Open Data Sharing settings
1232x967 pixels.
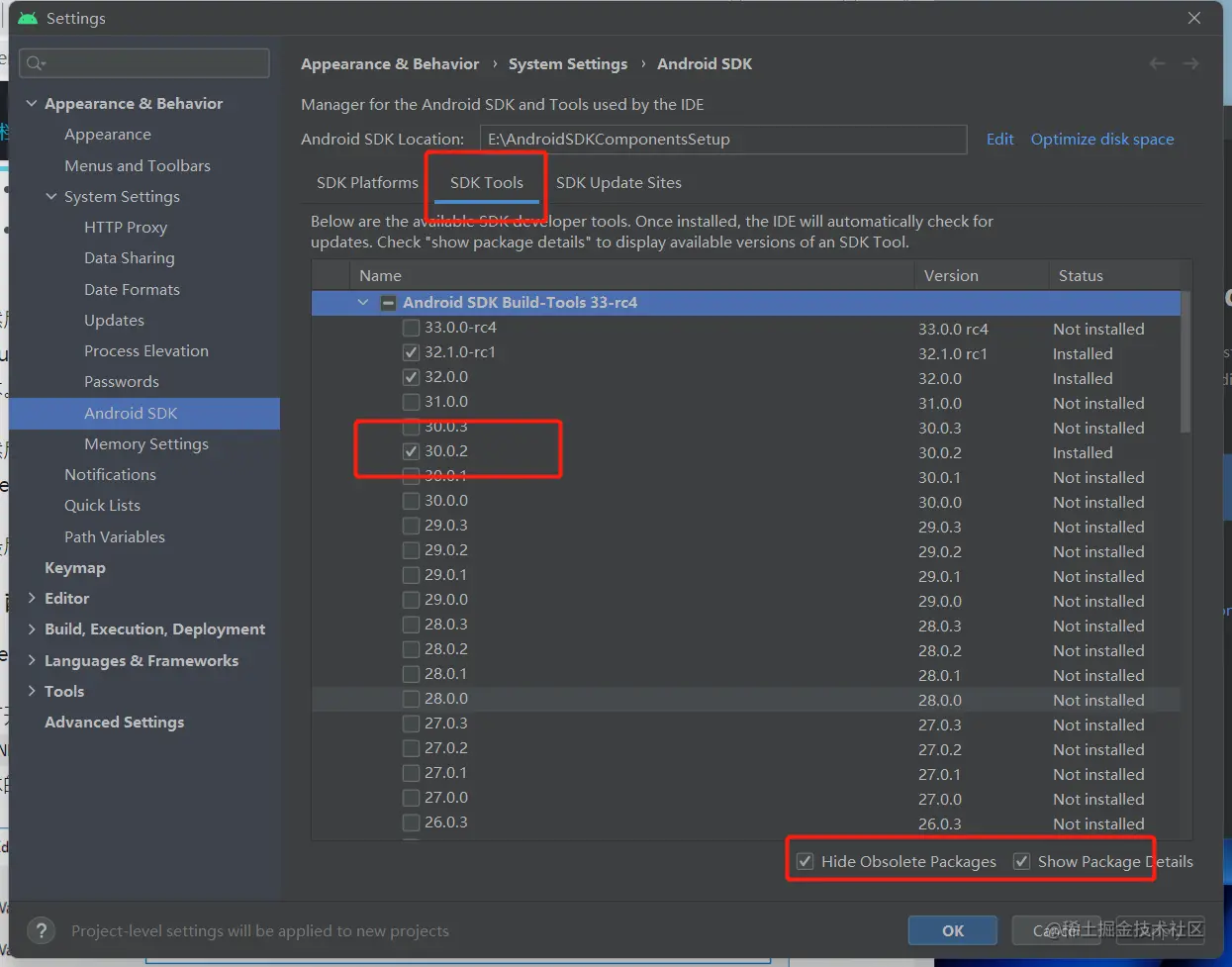[130, 257]
